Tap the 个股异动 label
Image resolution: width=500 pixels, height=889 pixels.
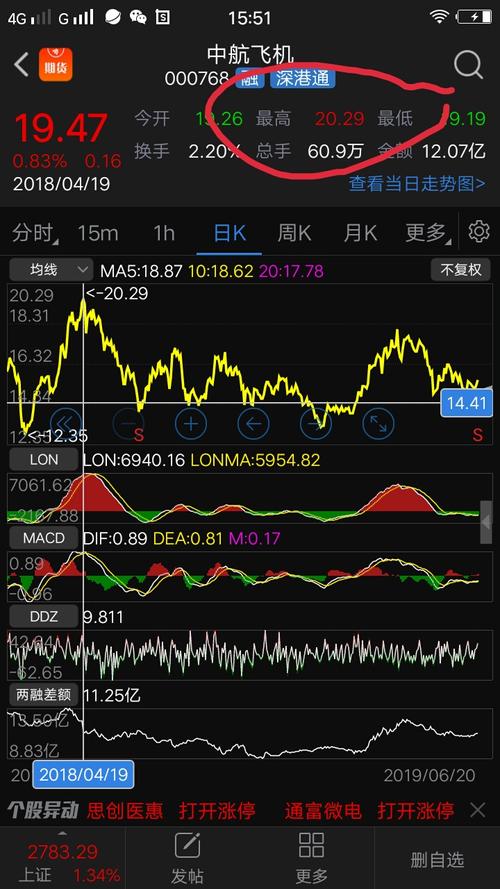(x=43, y=810)
